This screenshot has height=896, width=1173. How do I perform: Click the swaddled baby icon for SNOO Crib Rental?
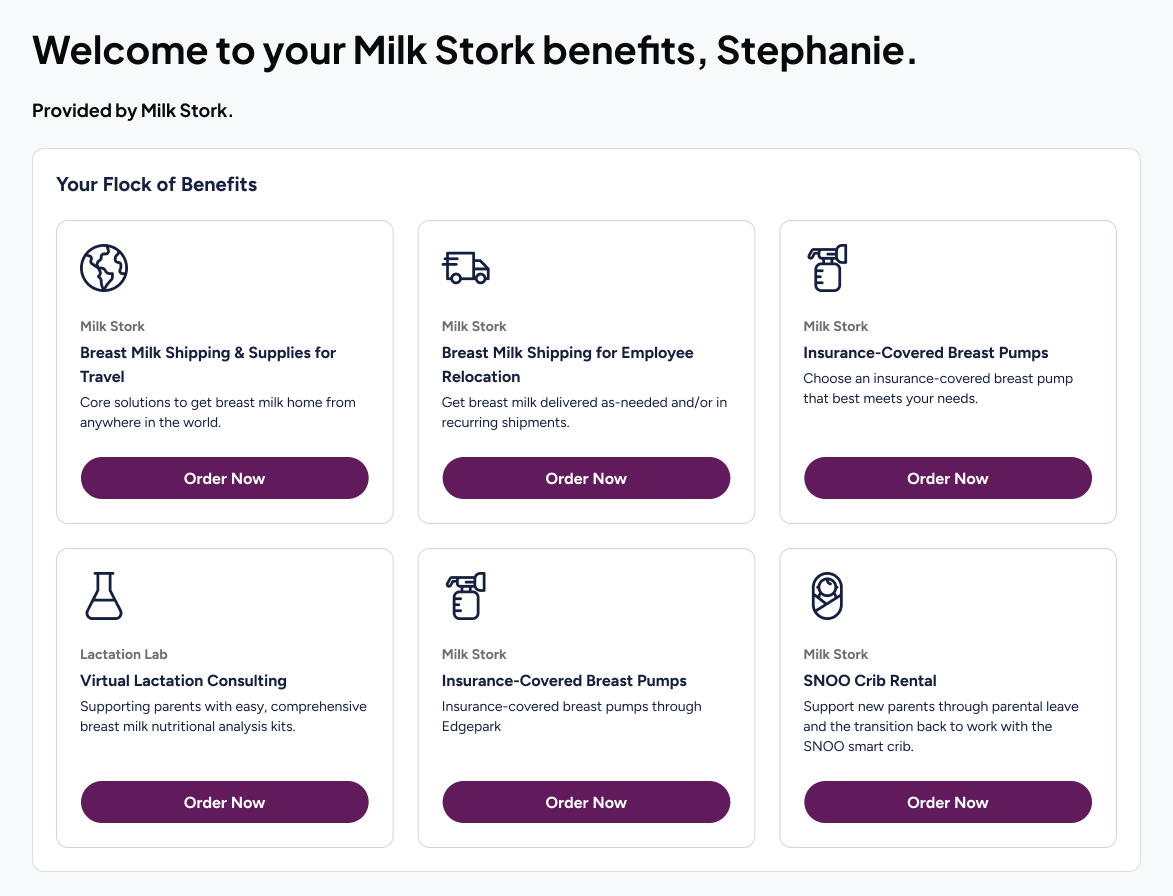tap(827, 596)
